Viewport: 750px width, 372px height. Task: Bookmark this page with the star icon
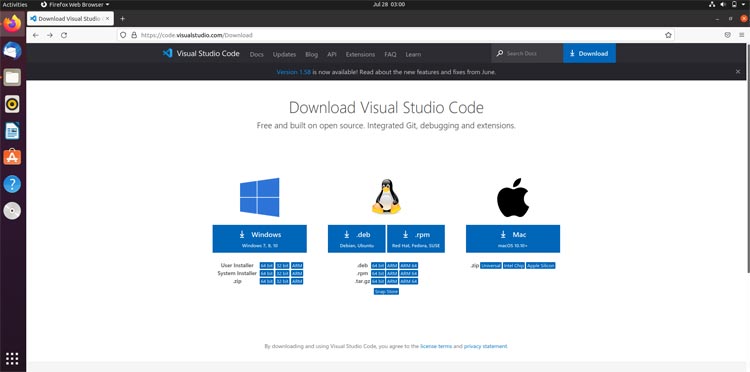coord(668,35)
